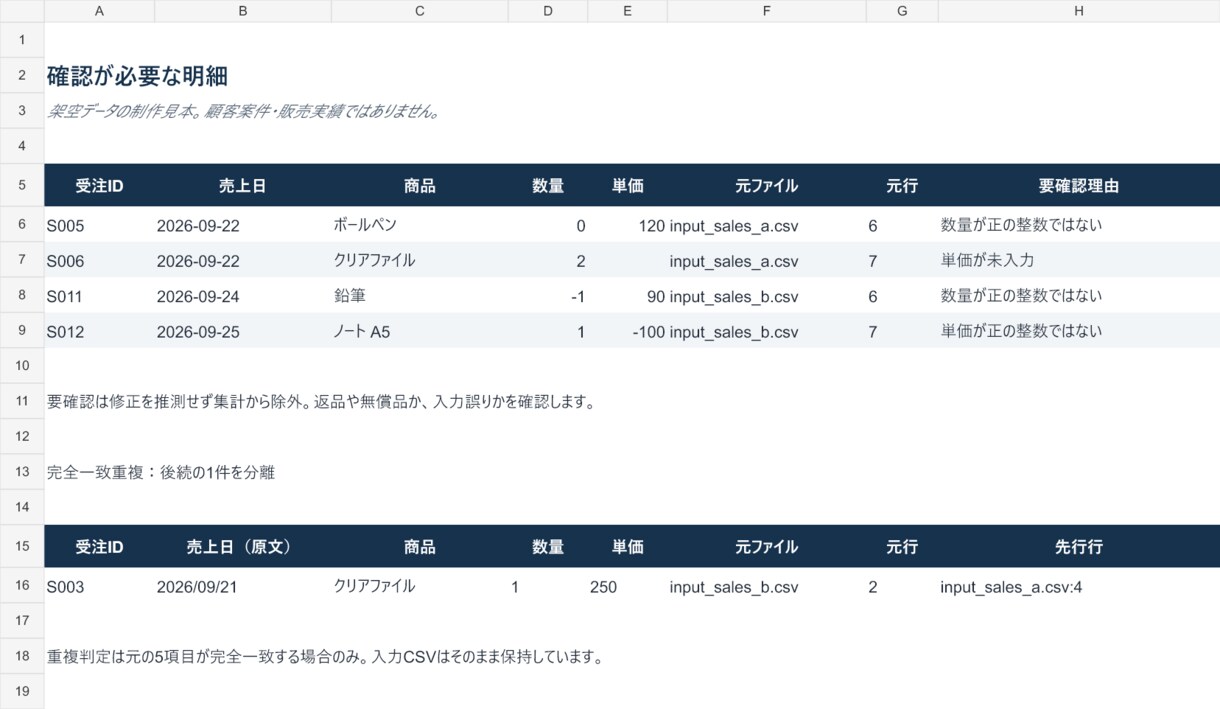Select column G header
The width and height of the screenshot is (1220, 709).
point(902,11)
